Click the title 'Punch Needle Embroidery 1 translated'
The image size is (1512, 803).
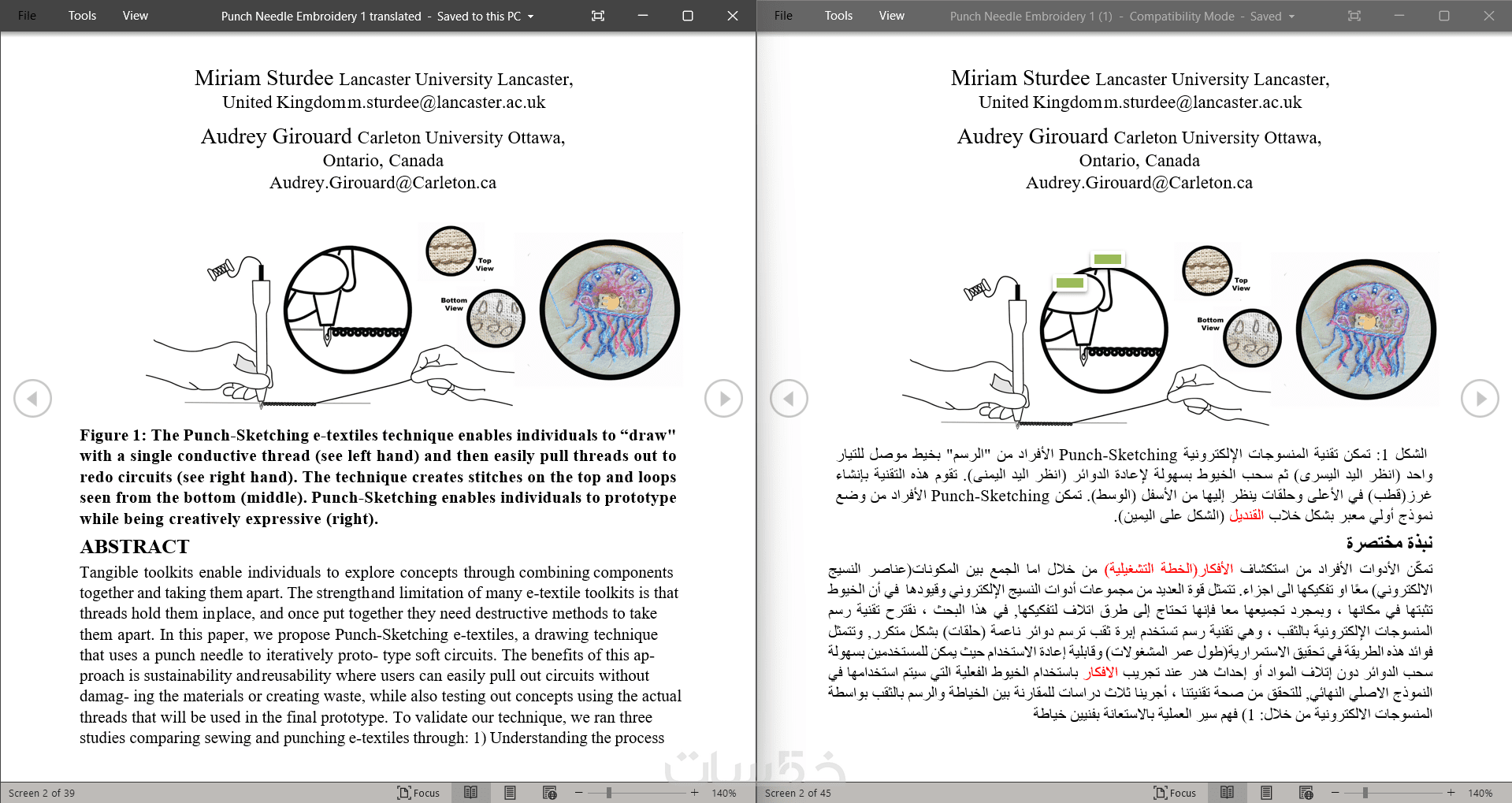(321, 17)
